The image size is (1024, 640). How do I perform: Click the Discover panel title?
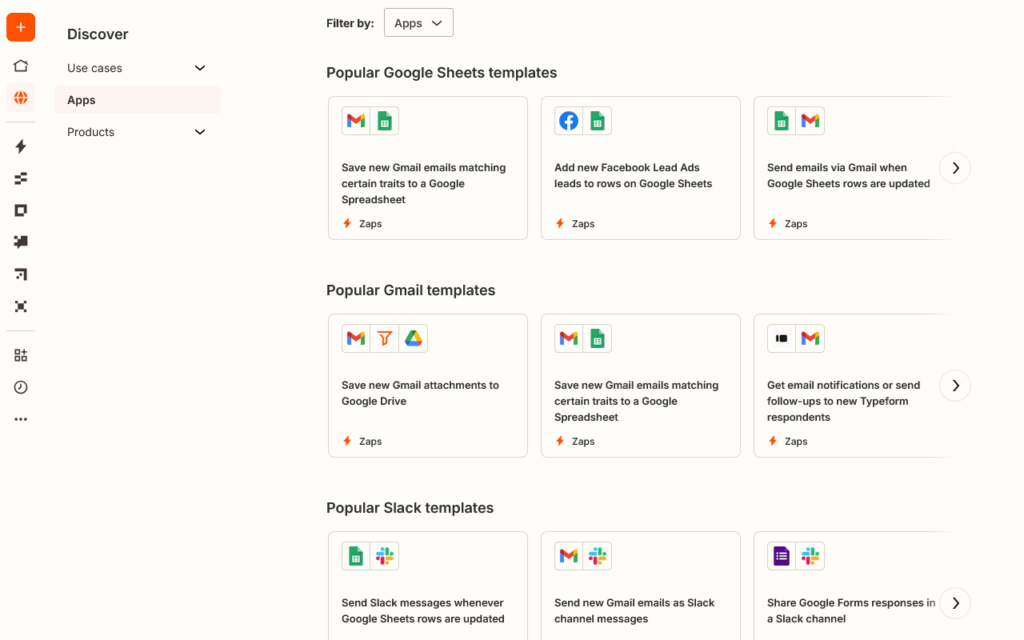click(x=98, y=34)
